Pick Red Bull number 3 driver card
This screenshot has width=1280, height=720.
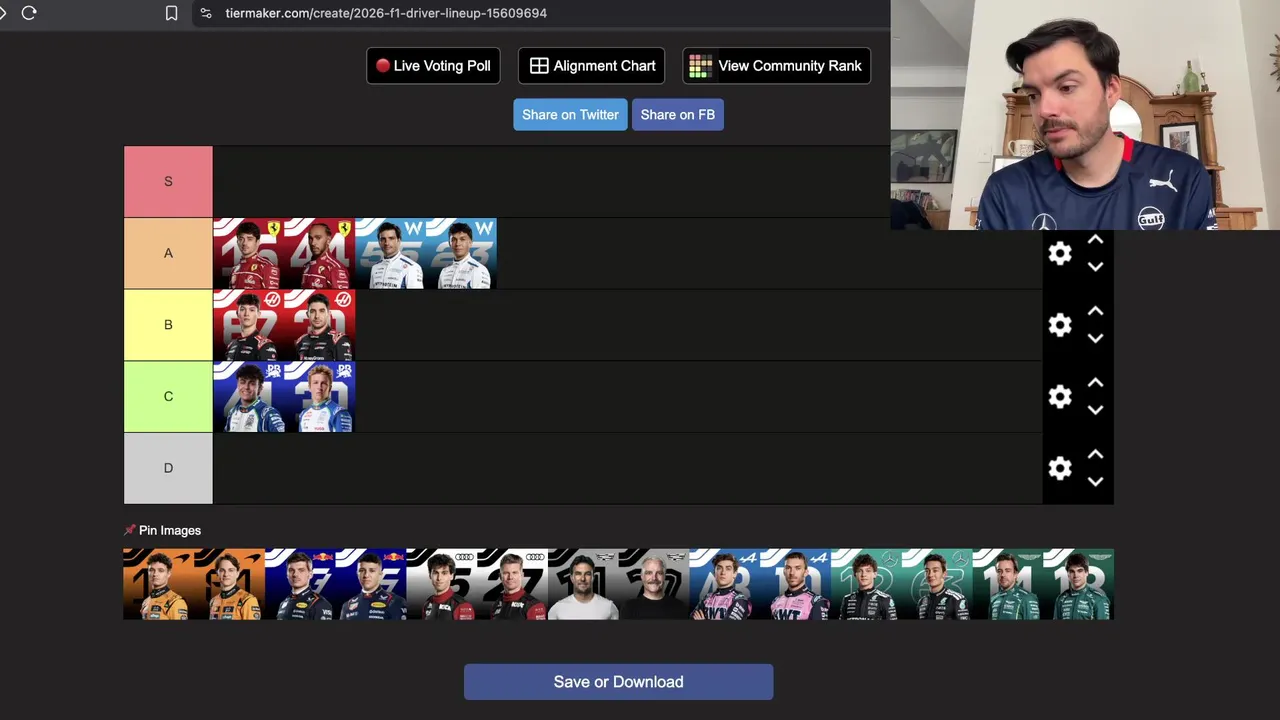(300, 584)
